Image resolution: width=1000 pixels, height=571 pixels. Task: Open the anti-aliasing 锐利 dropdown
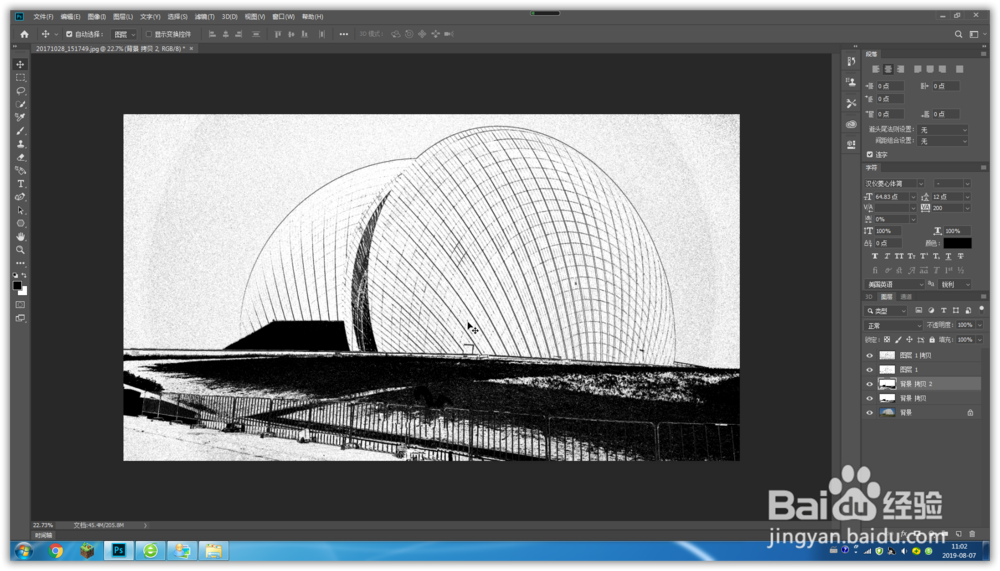coord(955,285)
